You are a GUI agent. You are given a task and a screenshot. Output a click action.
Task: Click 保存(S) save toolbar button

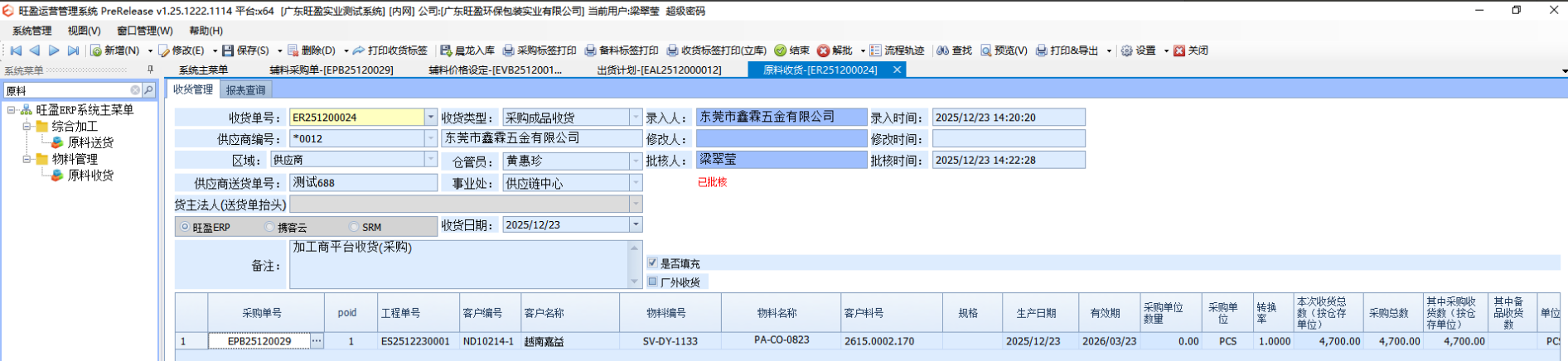tap(246, 51)
